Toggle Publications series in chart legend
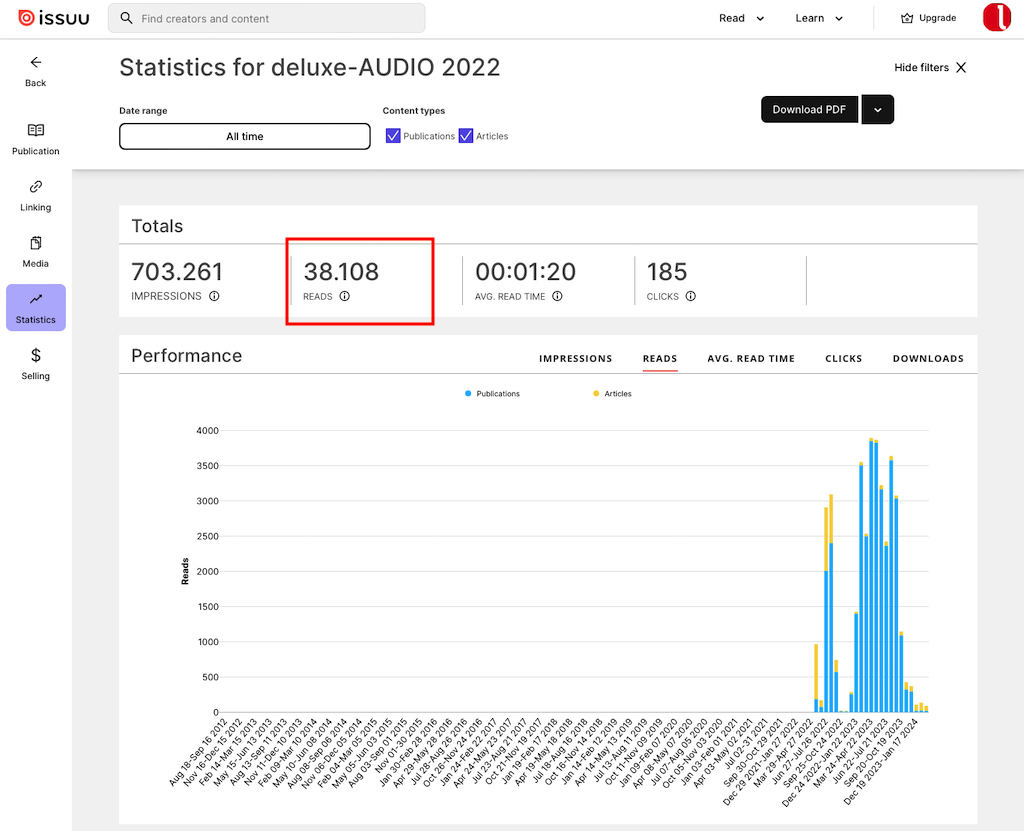The image size is (1024, 831). [492, 394]
